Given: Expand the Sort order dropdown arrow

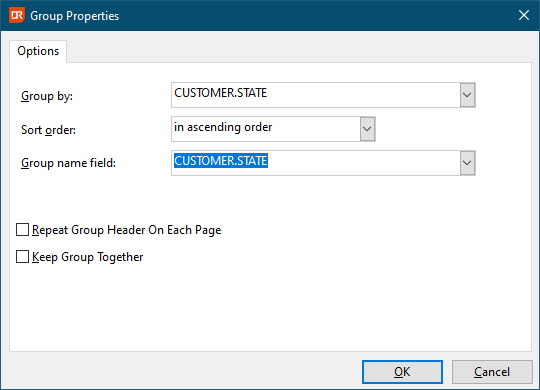Looking at the screenshot, I should tap(367, 129).
